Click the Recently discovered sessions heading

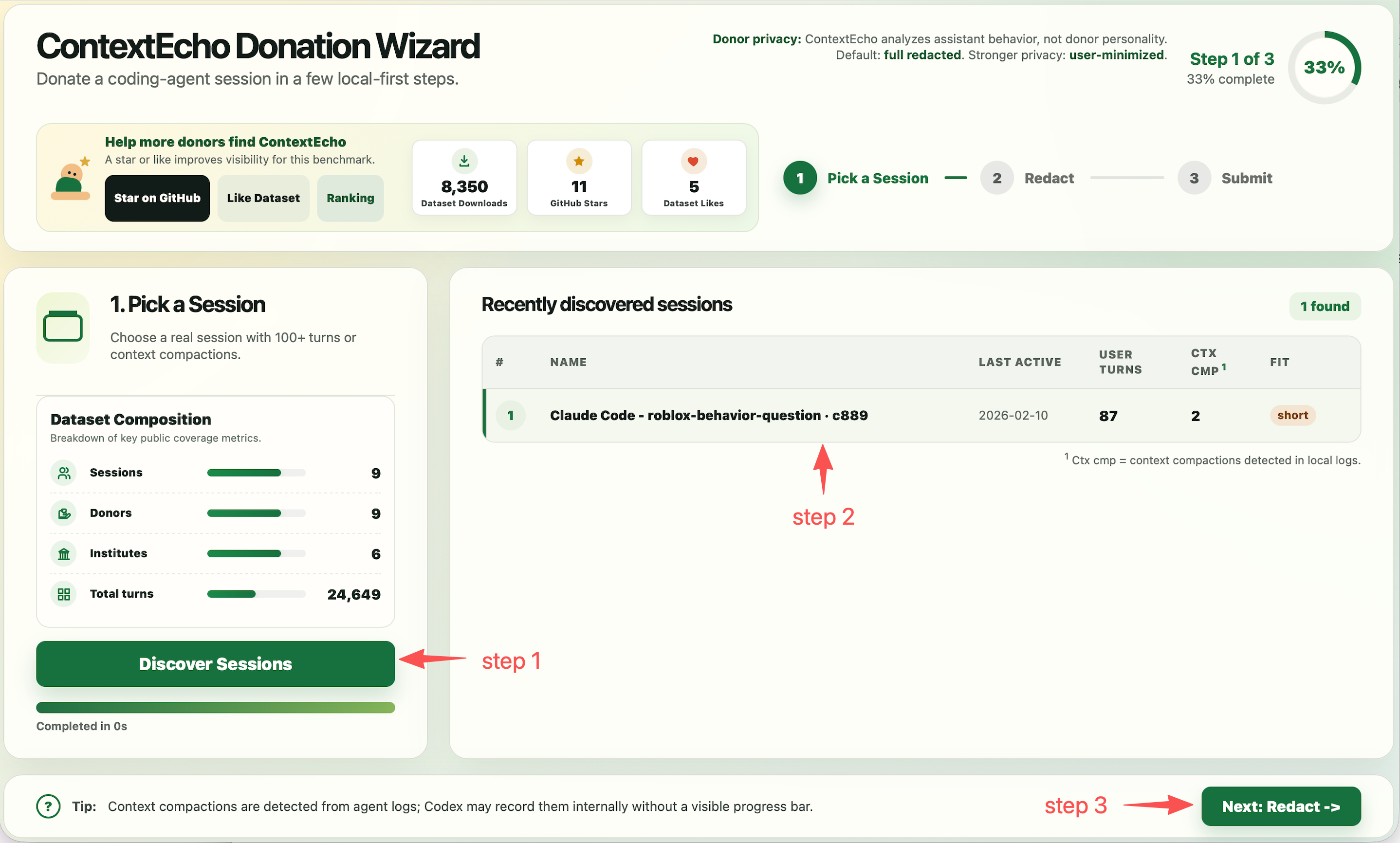(606, 305)
